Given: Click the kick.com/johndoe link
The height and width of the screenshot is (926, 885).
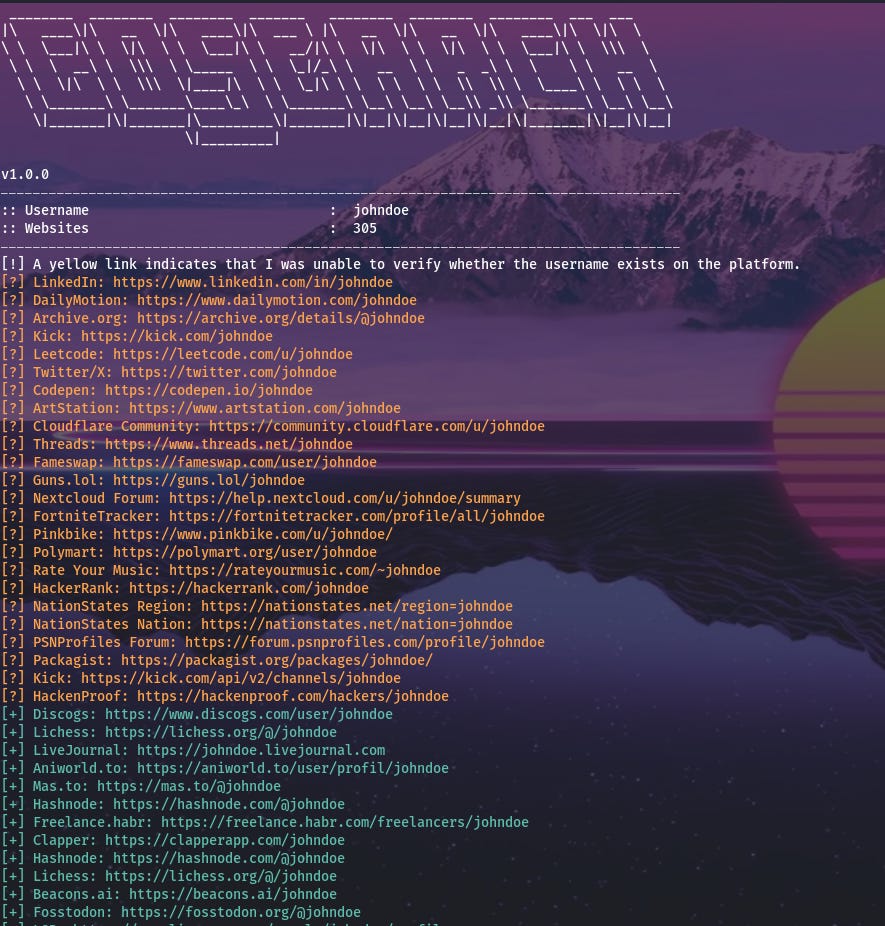Looking at the screenshot, I should (177, 336).
